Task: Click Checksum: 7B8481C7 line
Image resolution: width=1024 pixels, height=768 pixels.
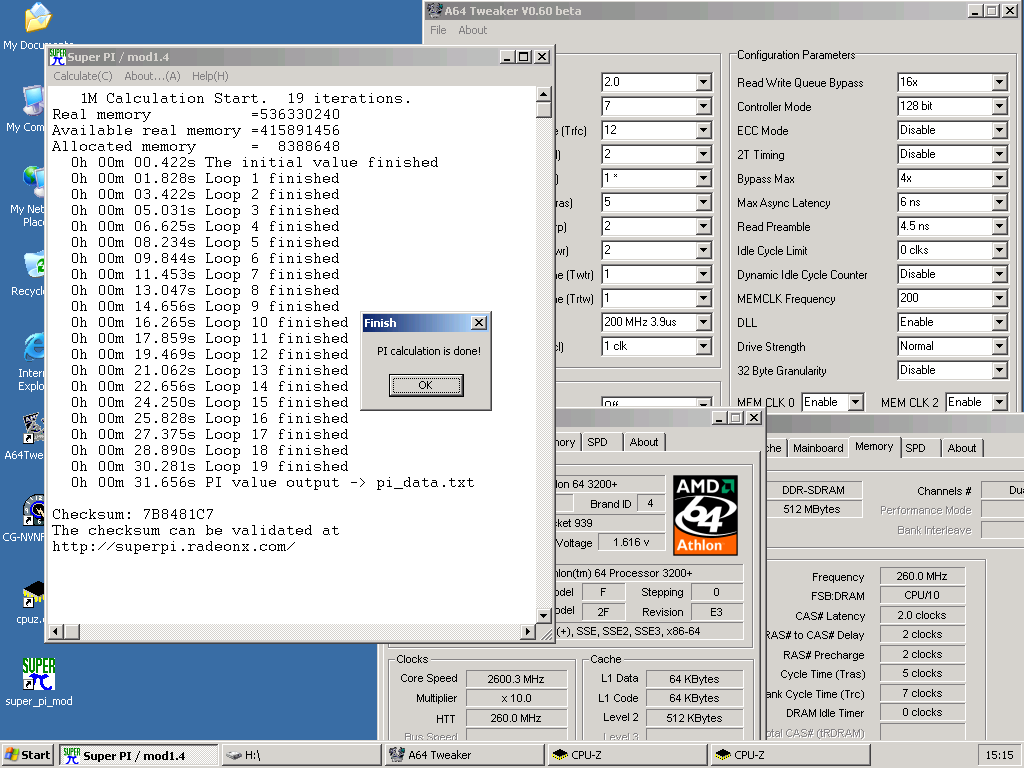Action: [x=133, y=515]
